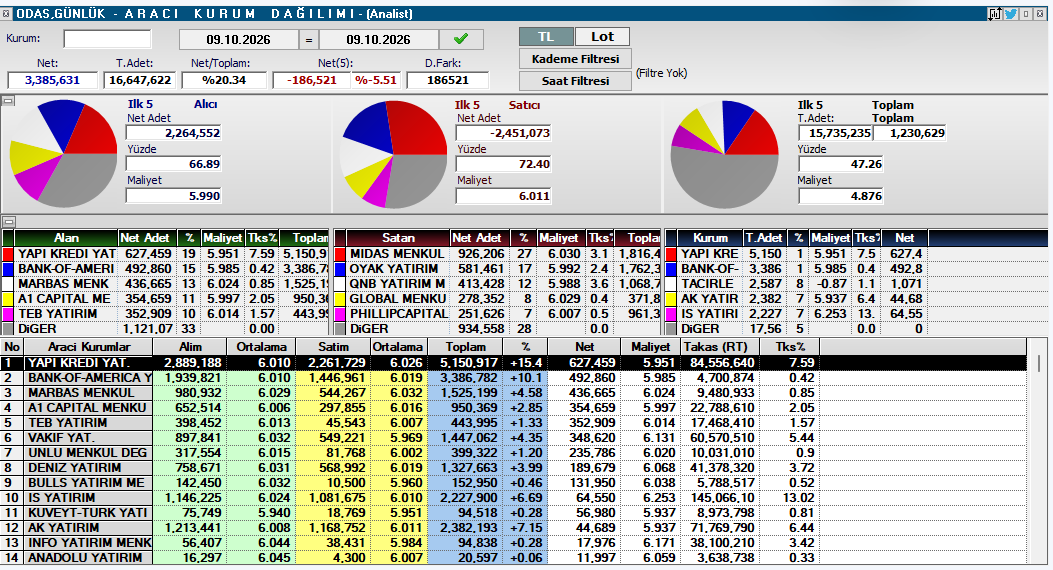Select the MARBAS MENKUL row in main table
The height and width of the screenshot is (570, 1053).
click(x=514, y=393)
